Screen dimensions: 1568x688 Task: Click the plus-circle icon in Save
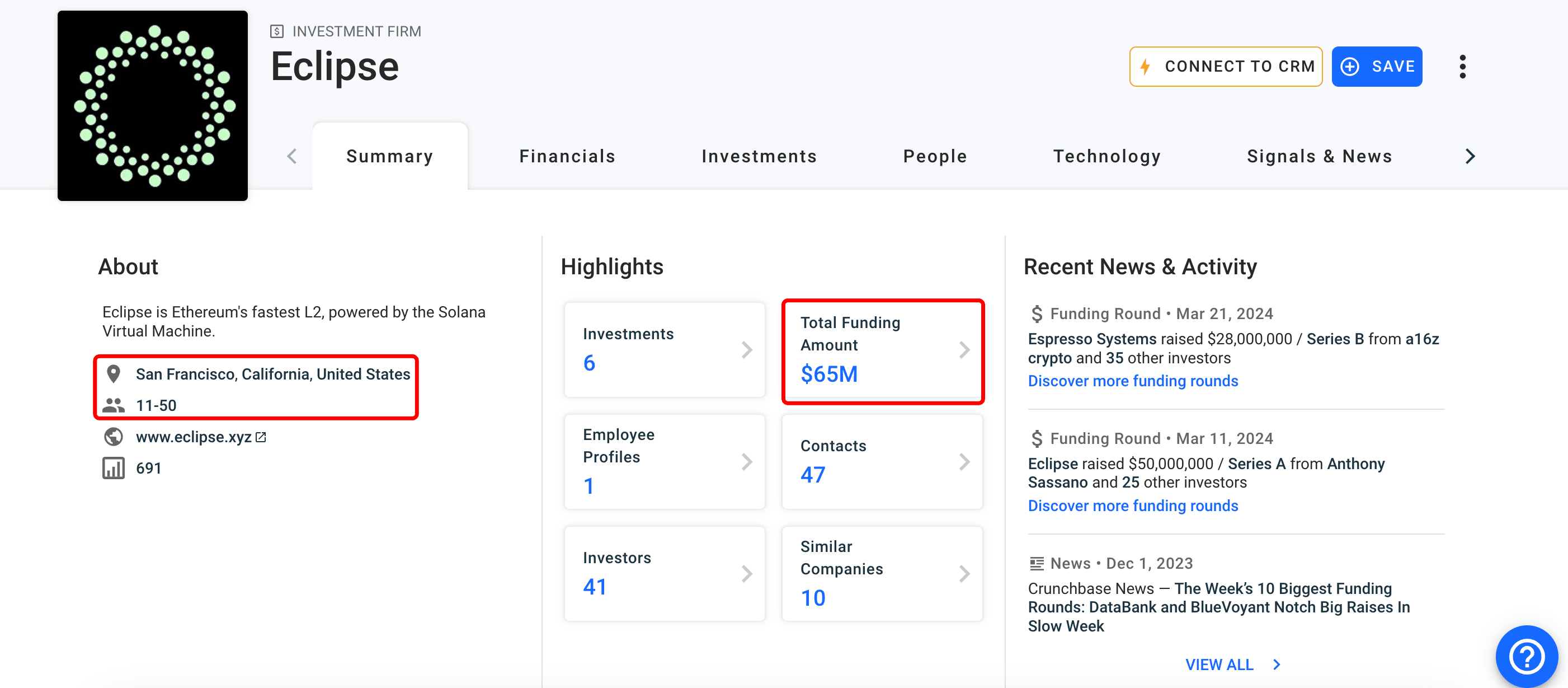[x=1349, y=67]
